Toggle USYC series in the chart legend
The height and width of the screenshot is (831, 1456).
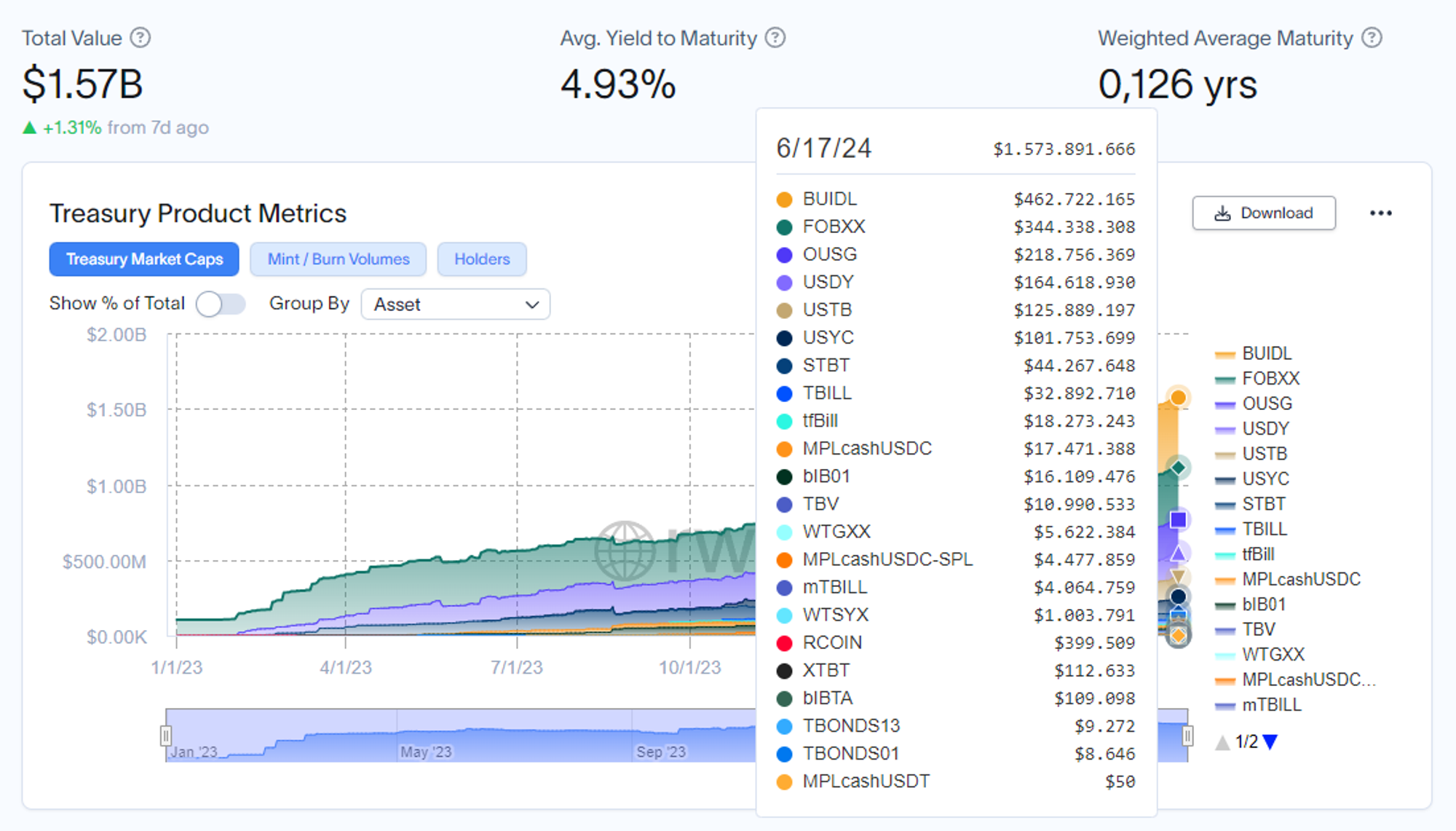tap(1252, 479)
